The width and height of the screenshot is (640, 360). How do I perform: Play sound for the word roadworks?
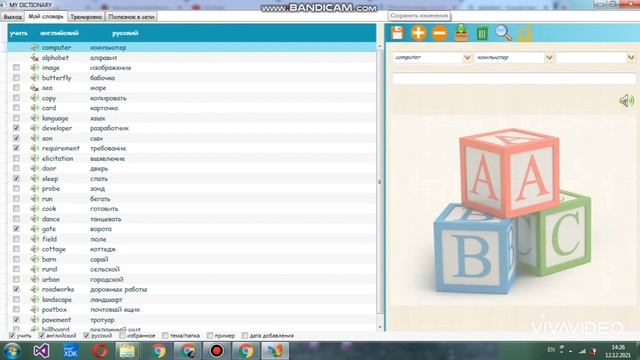[35, 289]
